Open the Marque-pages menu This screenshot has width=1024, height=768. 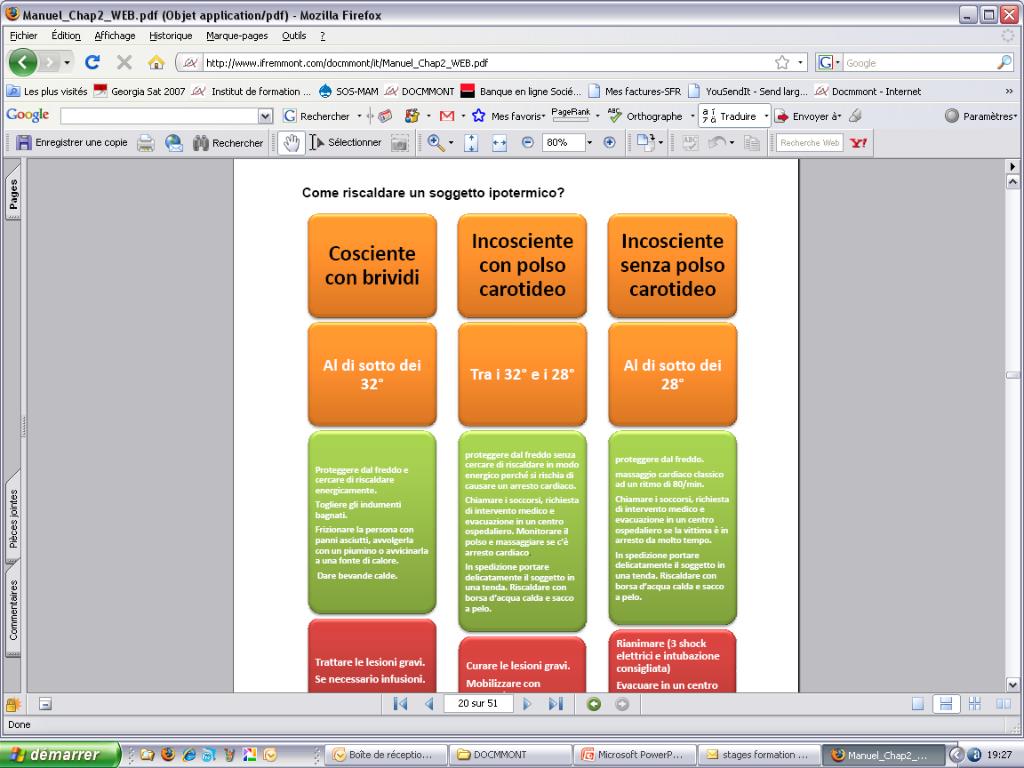coord(237,35)
